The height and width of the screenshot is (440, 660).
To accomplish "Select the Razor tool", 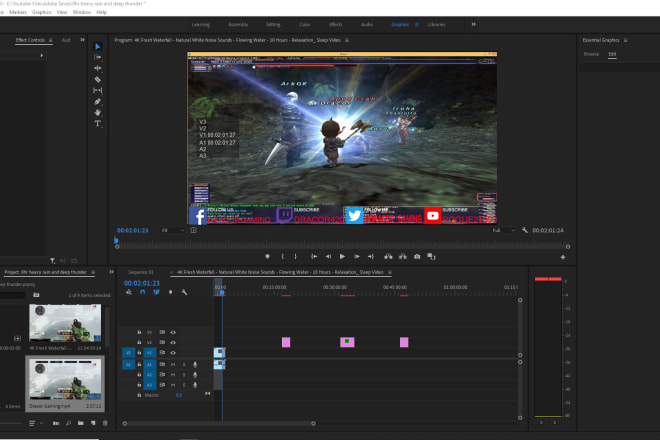I will [98, 79].
